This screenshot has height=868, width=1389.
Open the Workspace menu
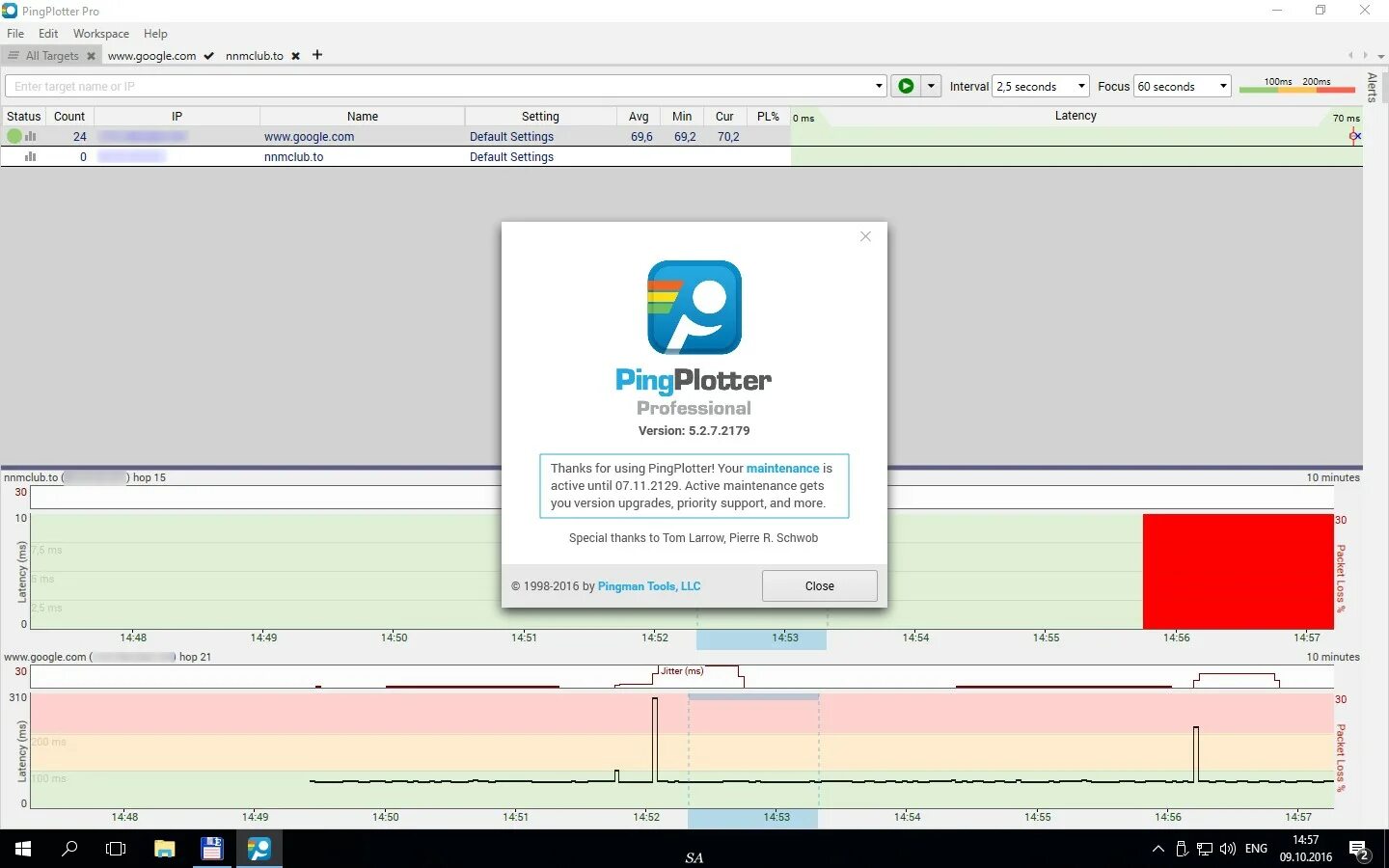(101, 33)
